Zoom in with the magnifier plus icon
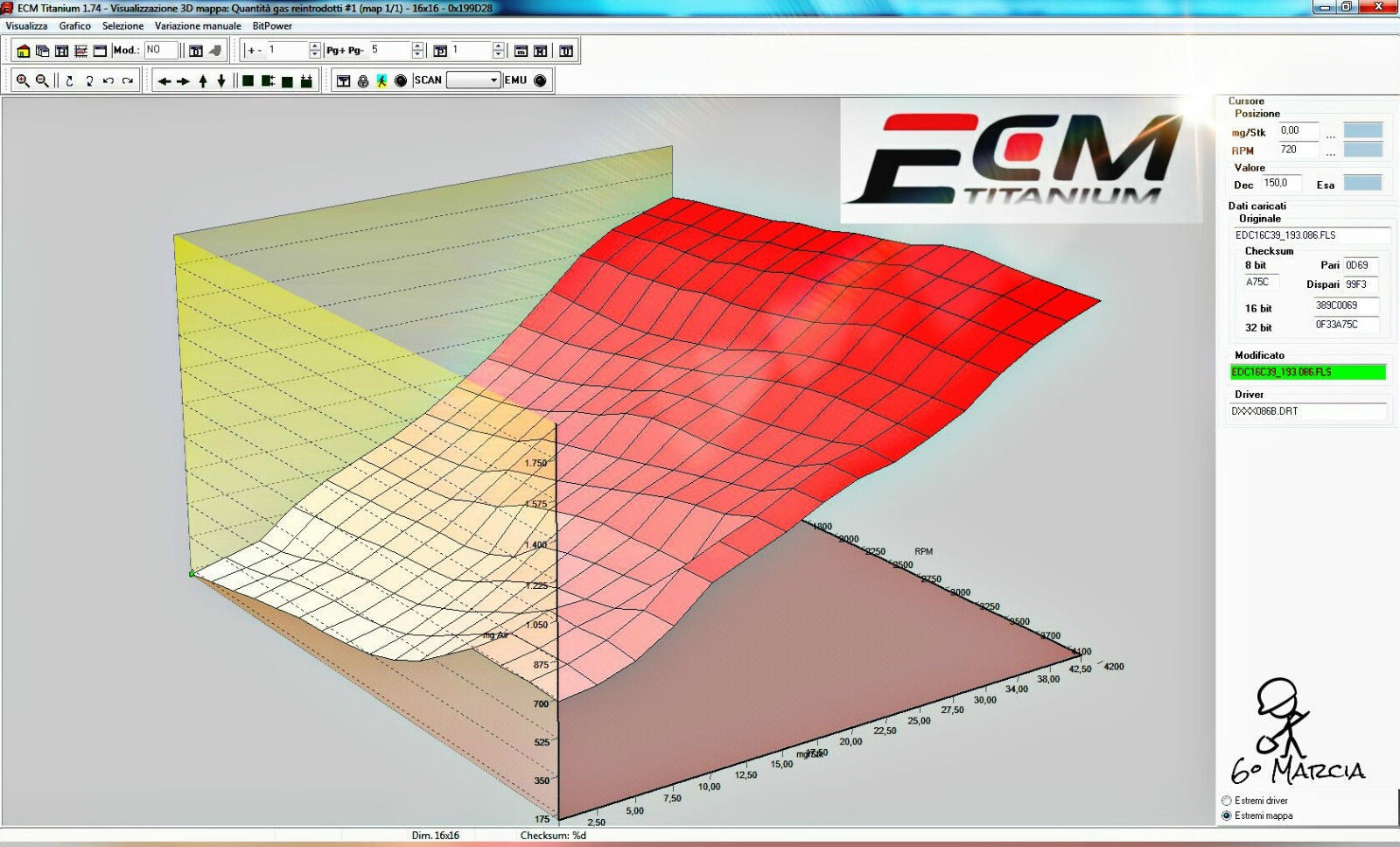1400x847 pixels. [23, 80]
